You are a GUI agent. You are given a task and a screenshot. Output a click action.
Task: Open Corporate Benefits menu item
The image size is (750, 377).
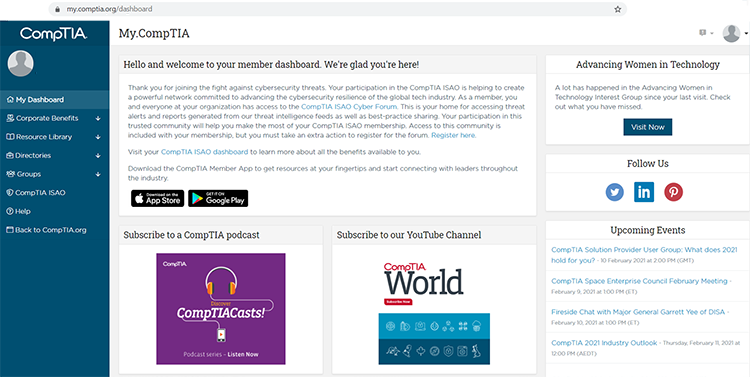(55, 118)
